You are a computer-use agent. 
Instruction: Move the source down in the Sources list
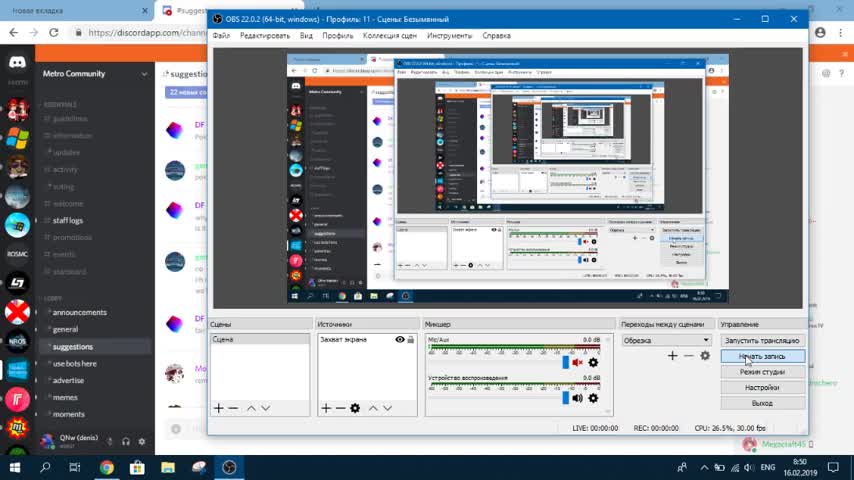(x=387, y=408)
